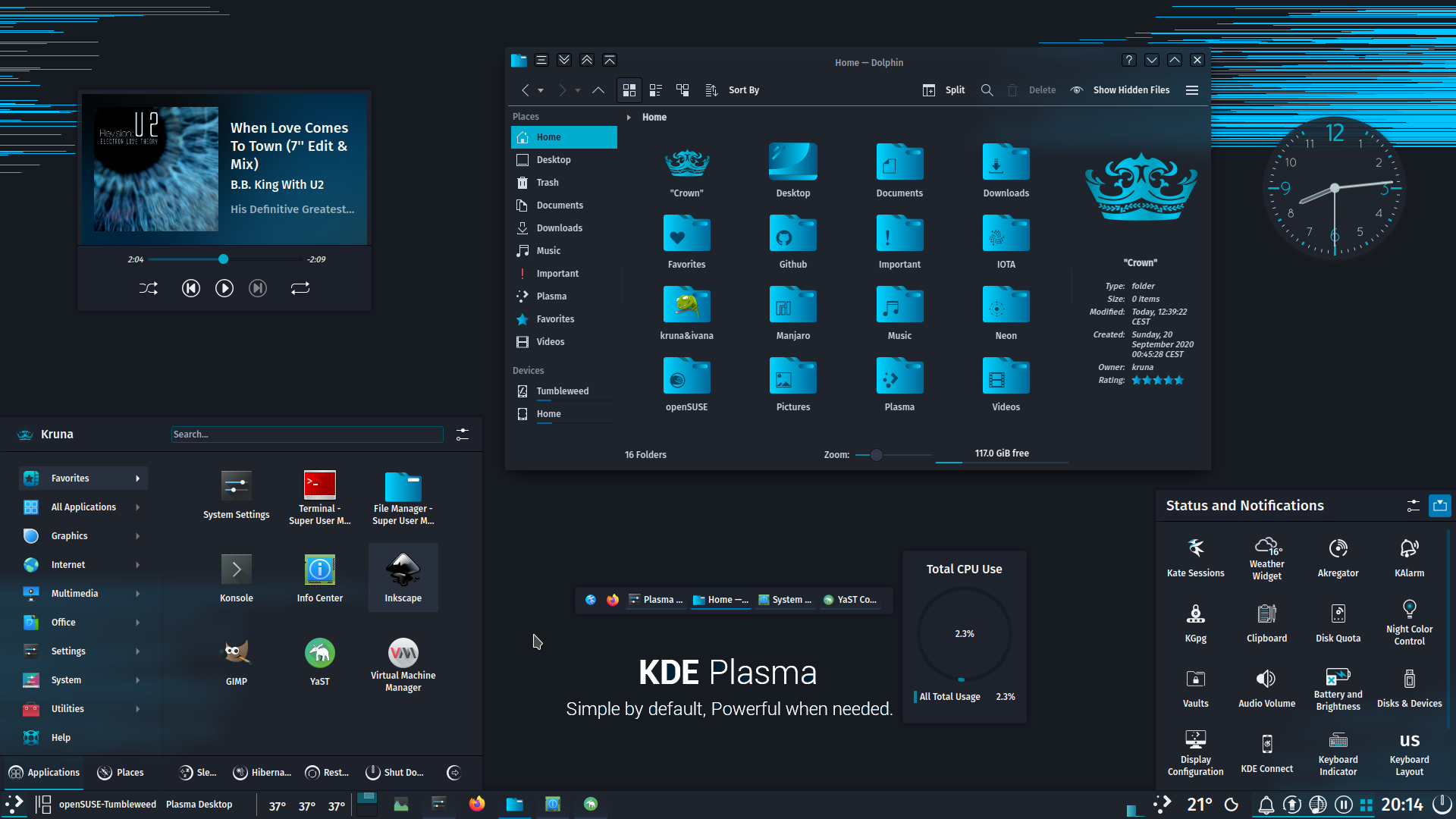This screenshot has height=819, width=1456.
Task: Open the Manjaro folder
Action: (x=793, y=313)
